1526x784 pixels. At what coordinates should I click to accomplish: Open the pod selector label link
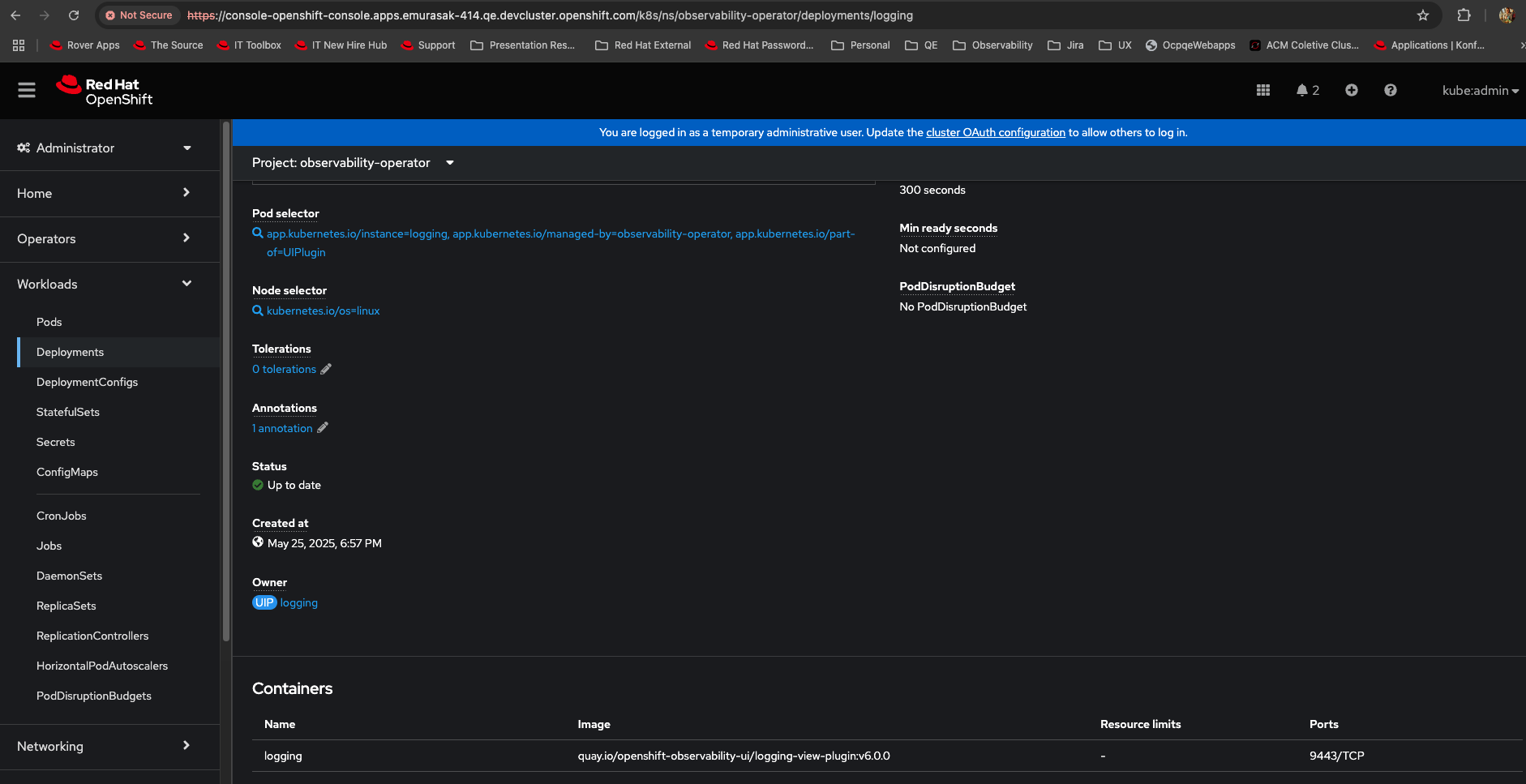pos(560,242)
